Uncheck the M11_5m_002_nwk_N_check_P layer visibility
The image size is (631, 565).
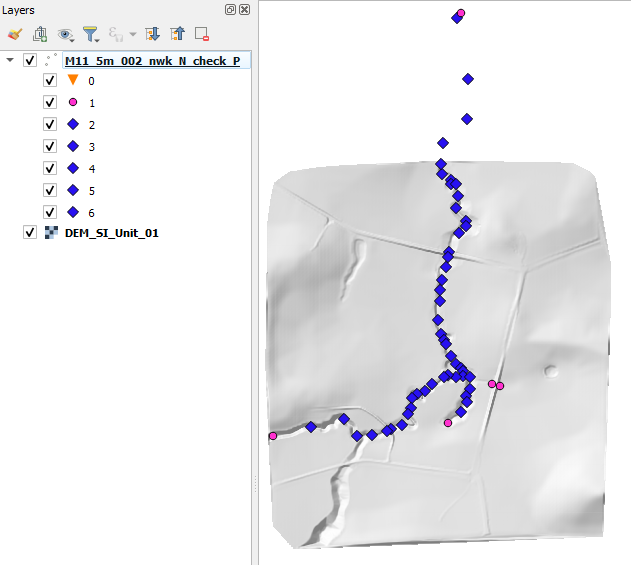coord(29,60)
